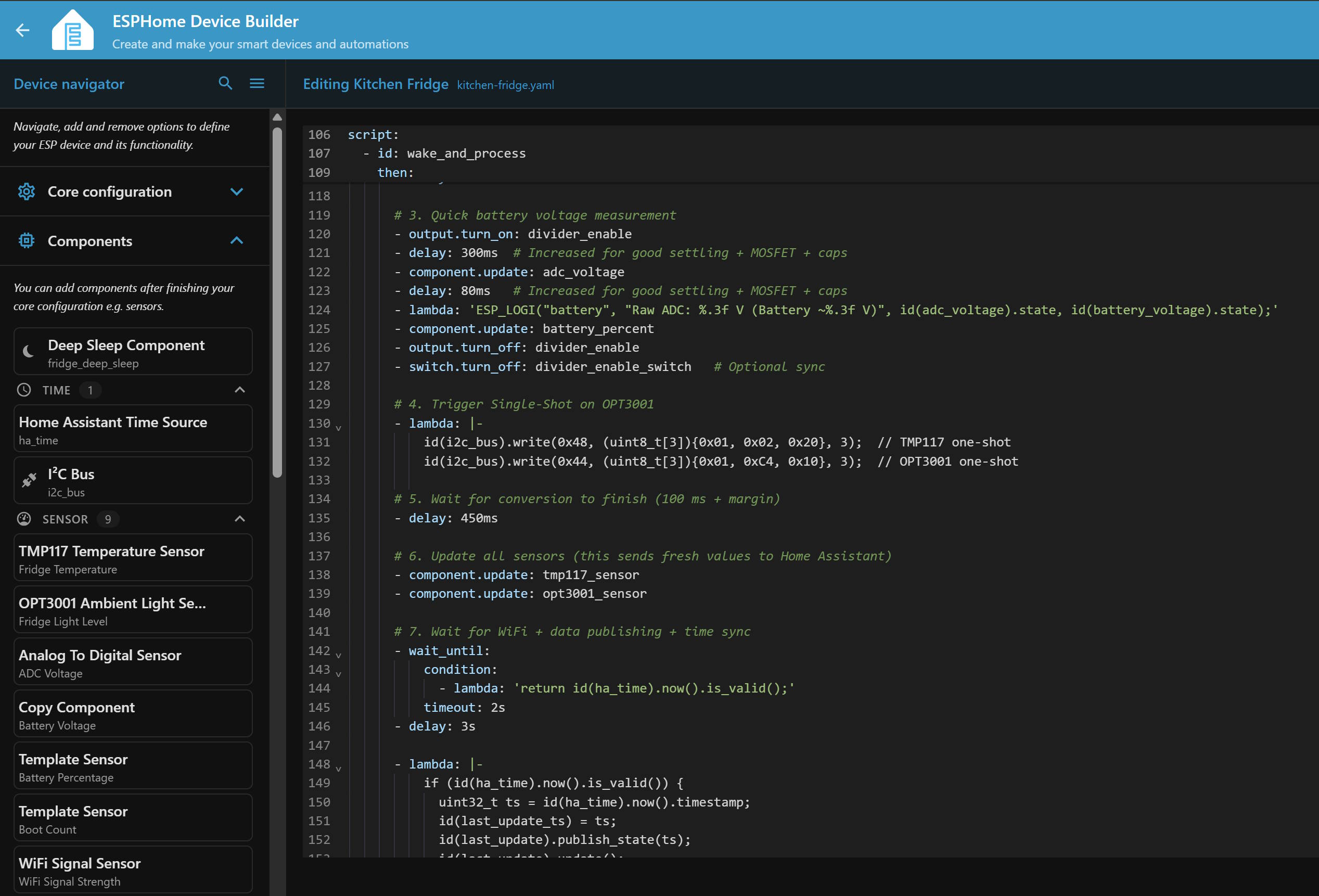The width and height of the screenshot is (1319, 896).
Task: Select OPT3001 Ambient Light Sensor card
Action: tap(133, 610)
